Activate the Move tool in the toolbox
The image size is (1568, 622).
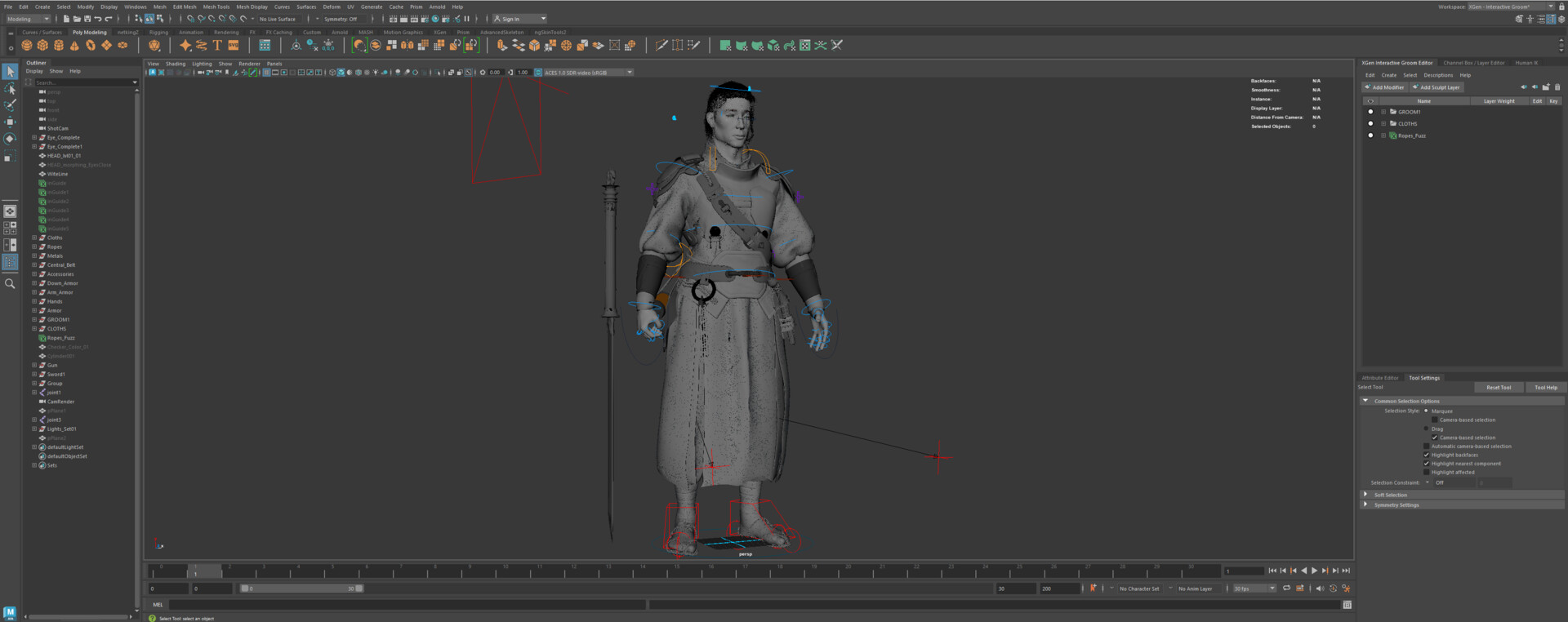point(10,122)
